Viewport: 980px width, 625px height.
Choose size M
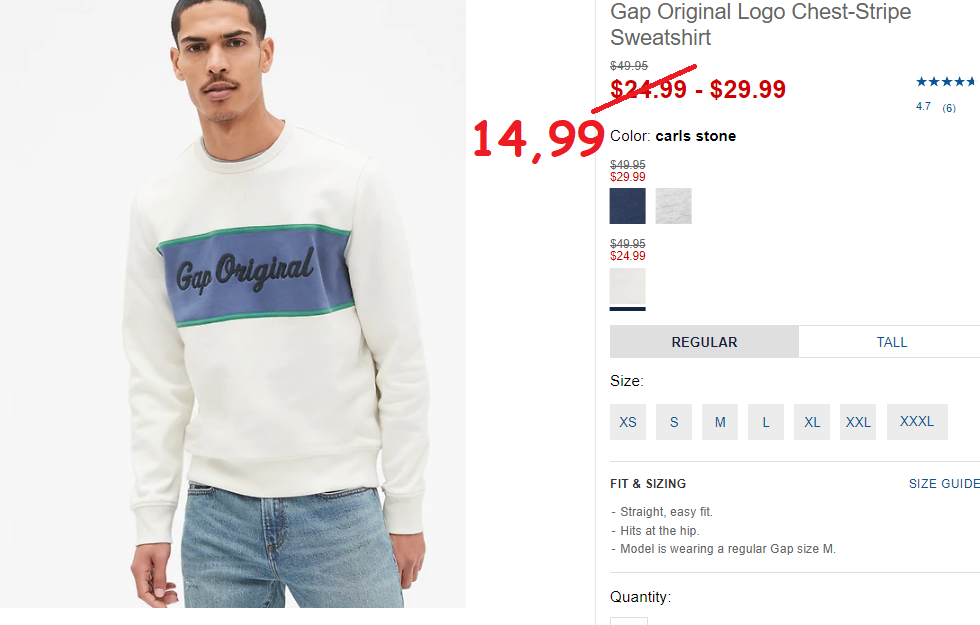tap(720, 422)
